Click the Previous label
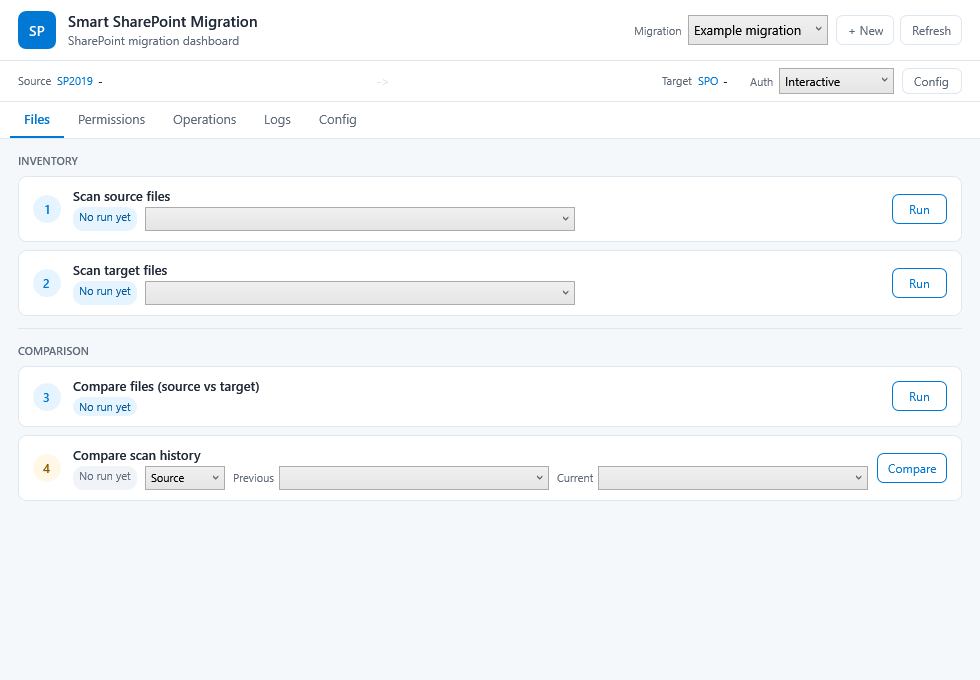The height and width of the screenshot is (680, 980). tap(253, 478)
